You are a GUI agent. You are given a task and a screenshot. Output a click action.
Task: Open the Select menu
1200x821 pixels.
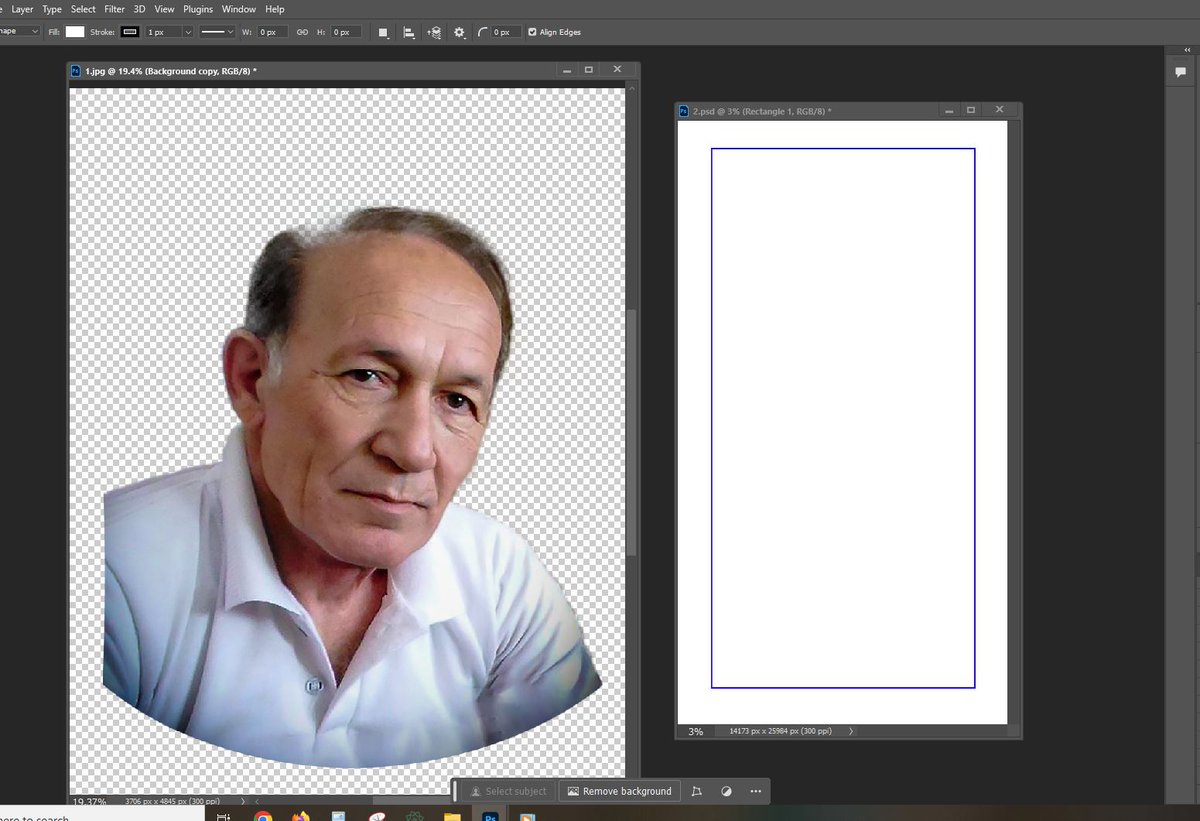(x=83, y=9)
